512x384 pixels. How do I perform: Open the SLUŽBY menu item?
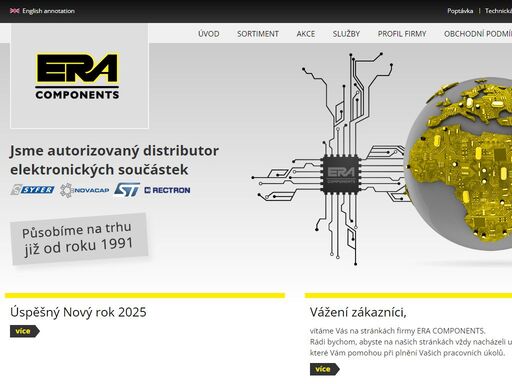[x=346, y=34]
